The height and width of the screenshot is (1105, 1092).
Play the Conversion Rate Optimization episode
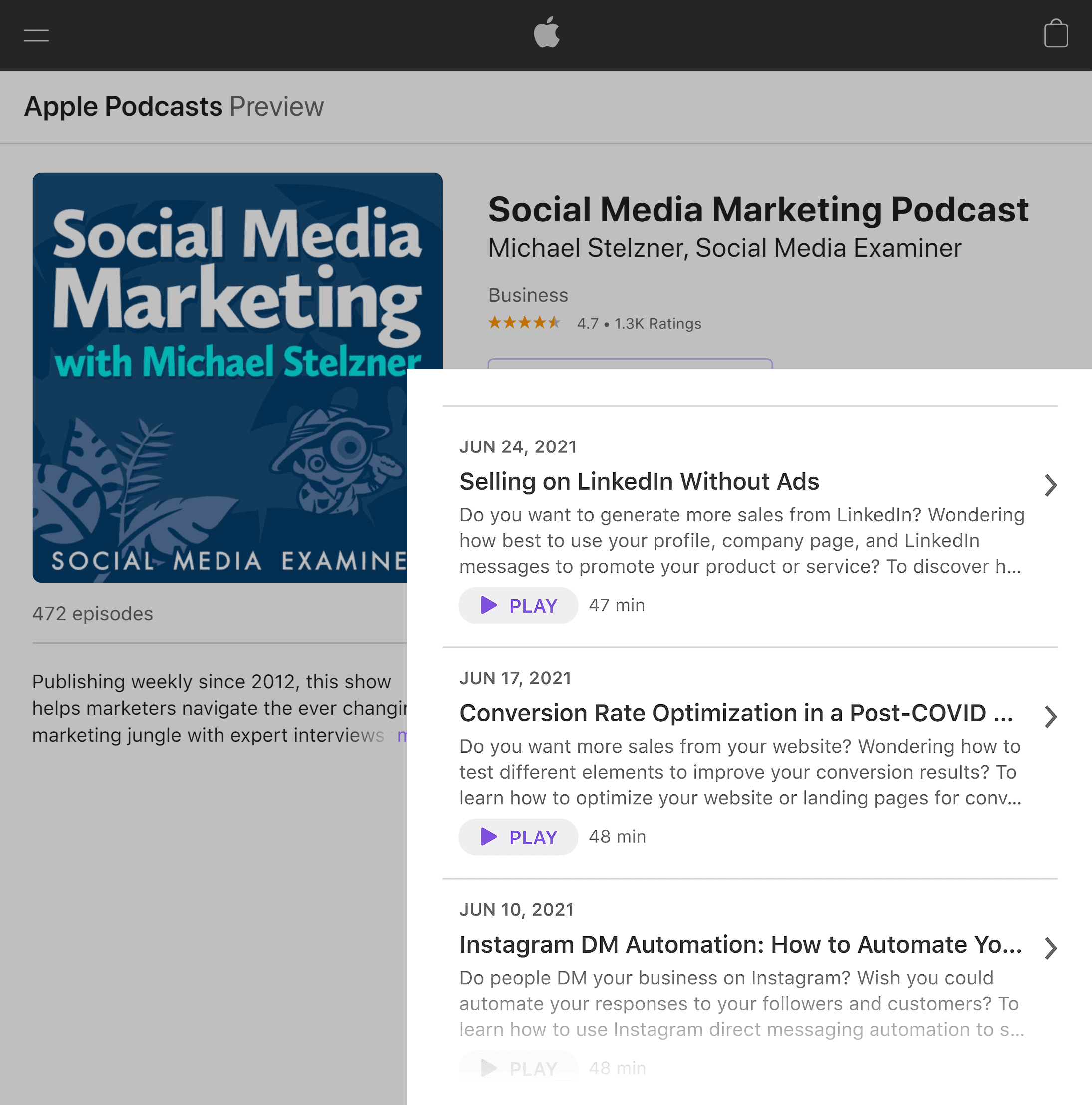click(x=518, y=837)
